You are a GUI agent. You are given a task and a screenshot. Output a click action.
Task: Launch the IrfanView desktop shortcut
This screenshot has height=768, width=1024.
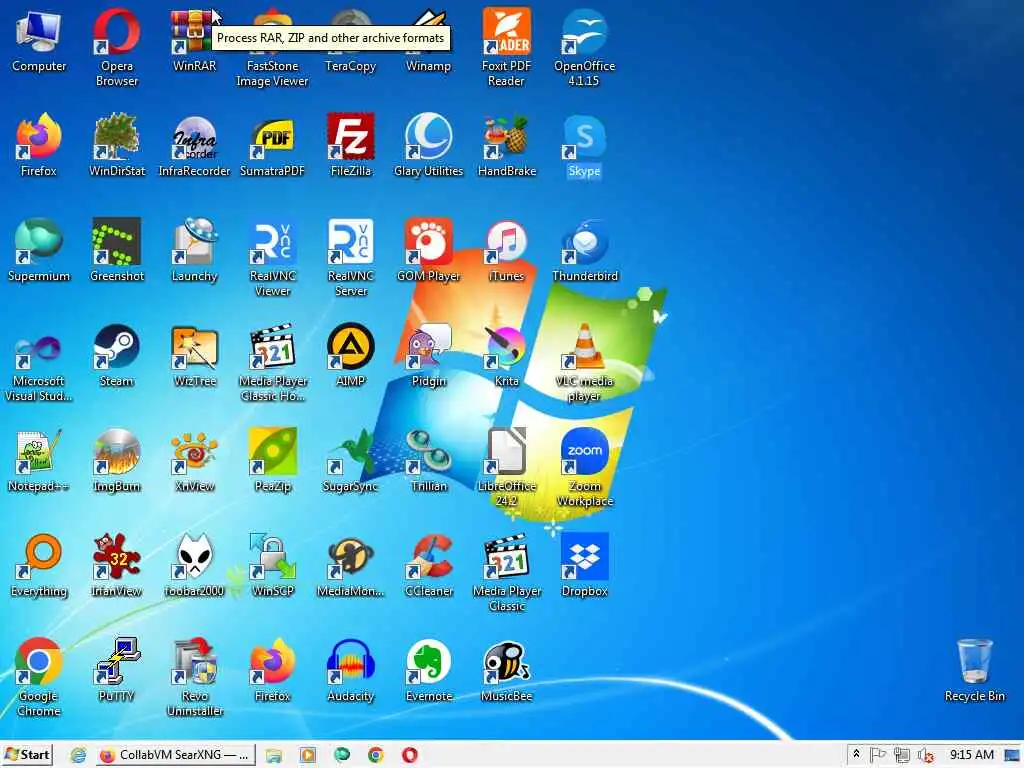(x=116, y=566)
